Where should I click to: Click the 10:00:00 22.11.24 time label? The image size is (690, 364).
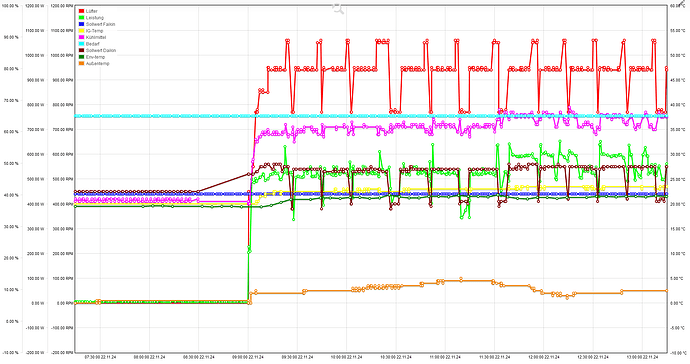(346, 357)
